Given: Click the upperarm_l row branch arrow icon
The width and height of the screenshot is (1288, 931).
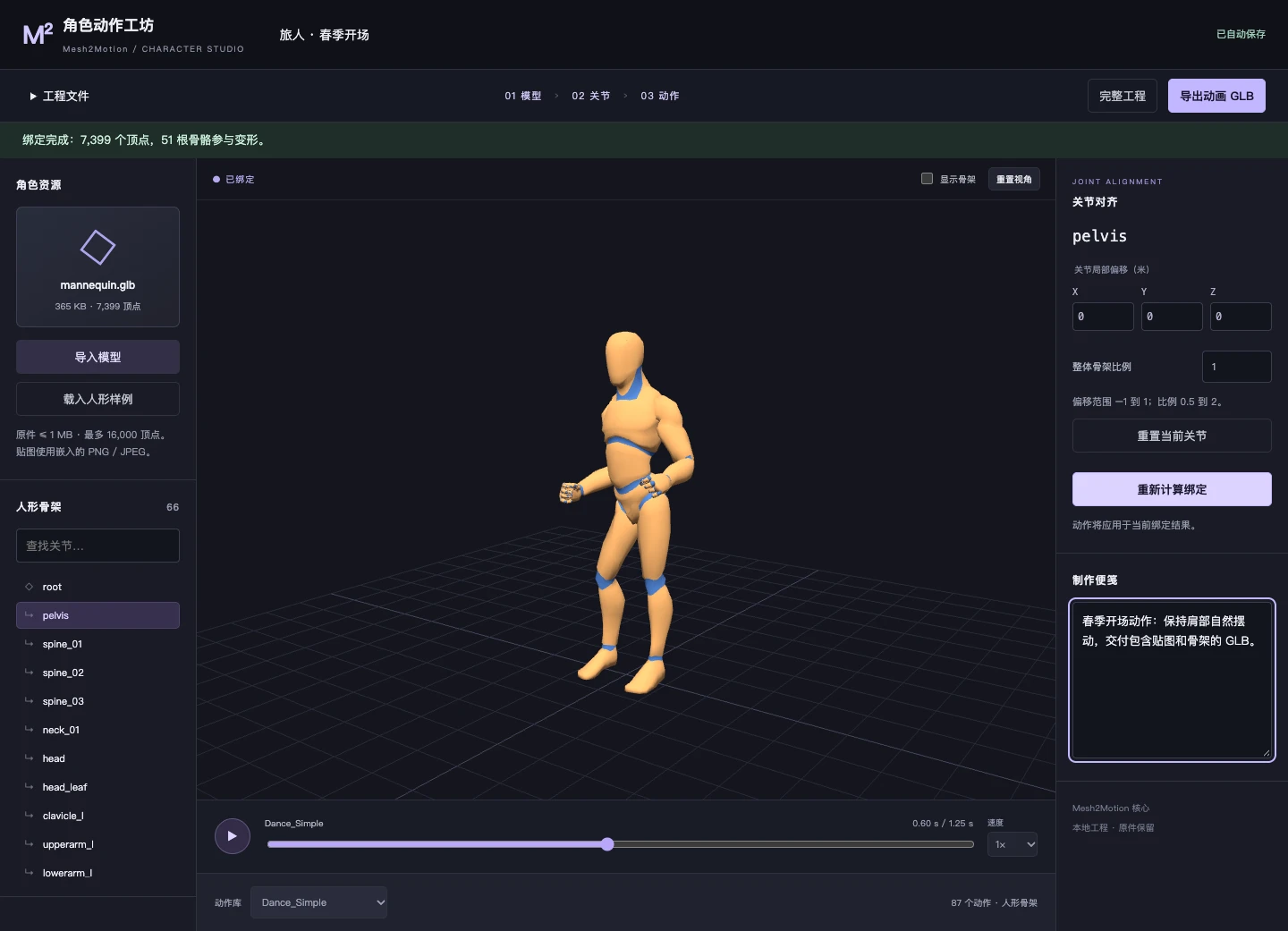Looking at the screenshot, I should coord(29,844).
